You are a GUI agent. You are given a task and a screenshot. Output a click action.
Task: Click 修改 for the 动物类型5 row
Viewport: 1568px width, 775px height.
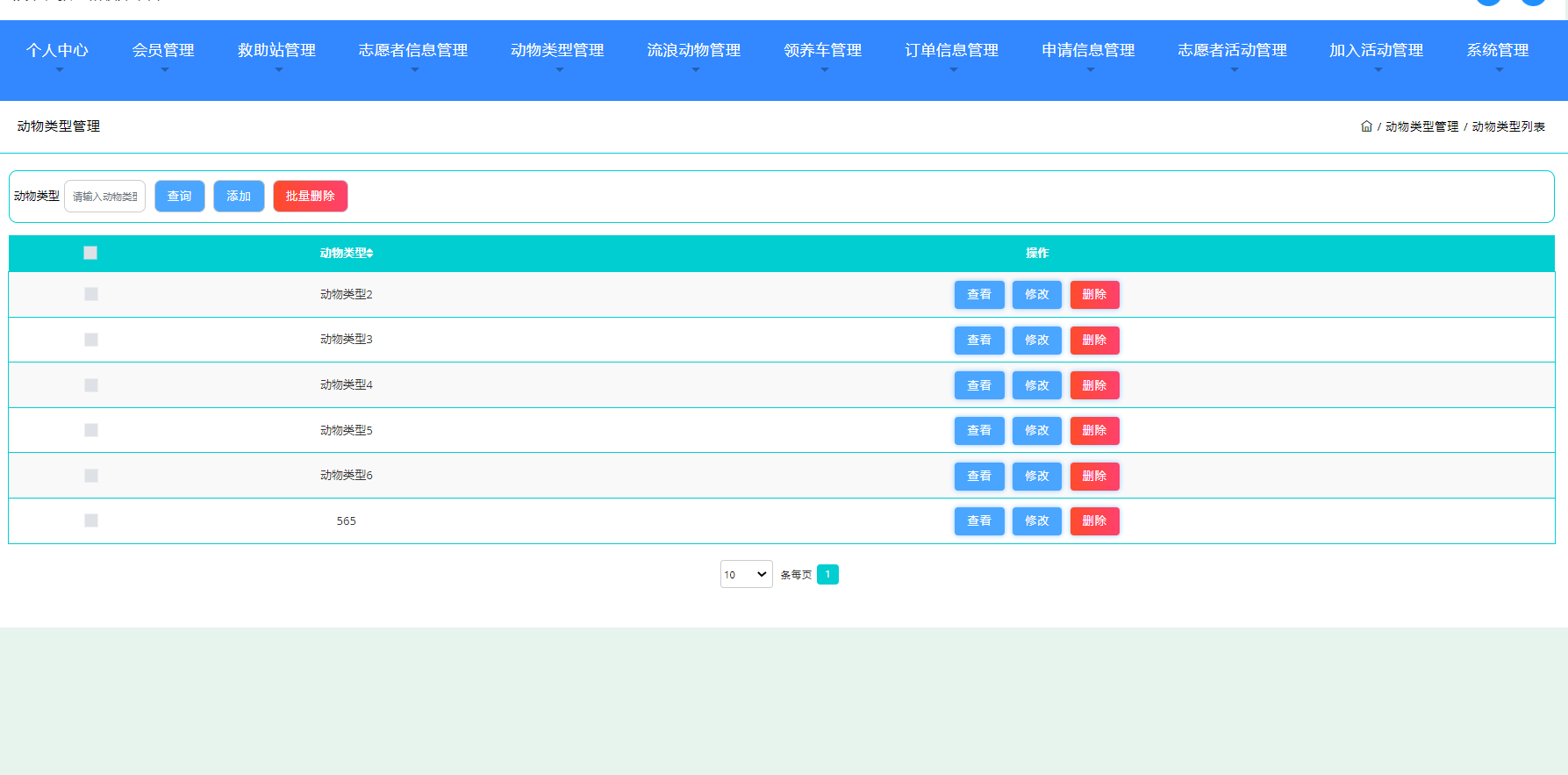point(1036,431)
